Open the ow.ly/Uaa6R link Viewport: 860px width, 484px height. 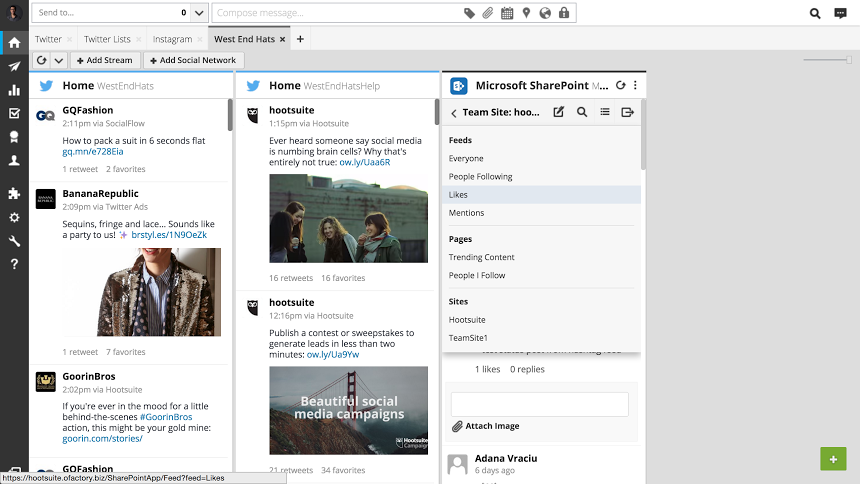click(x=365, y=162)
